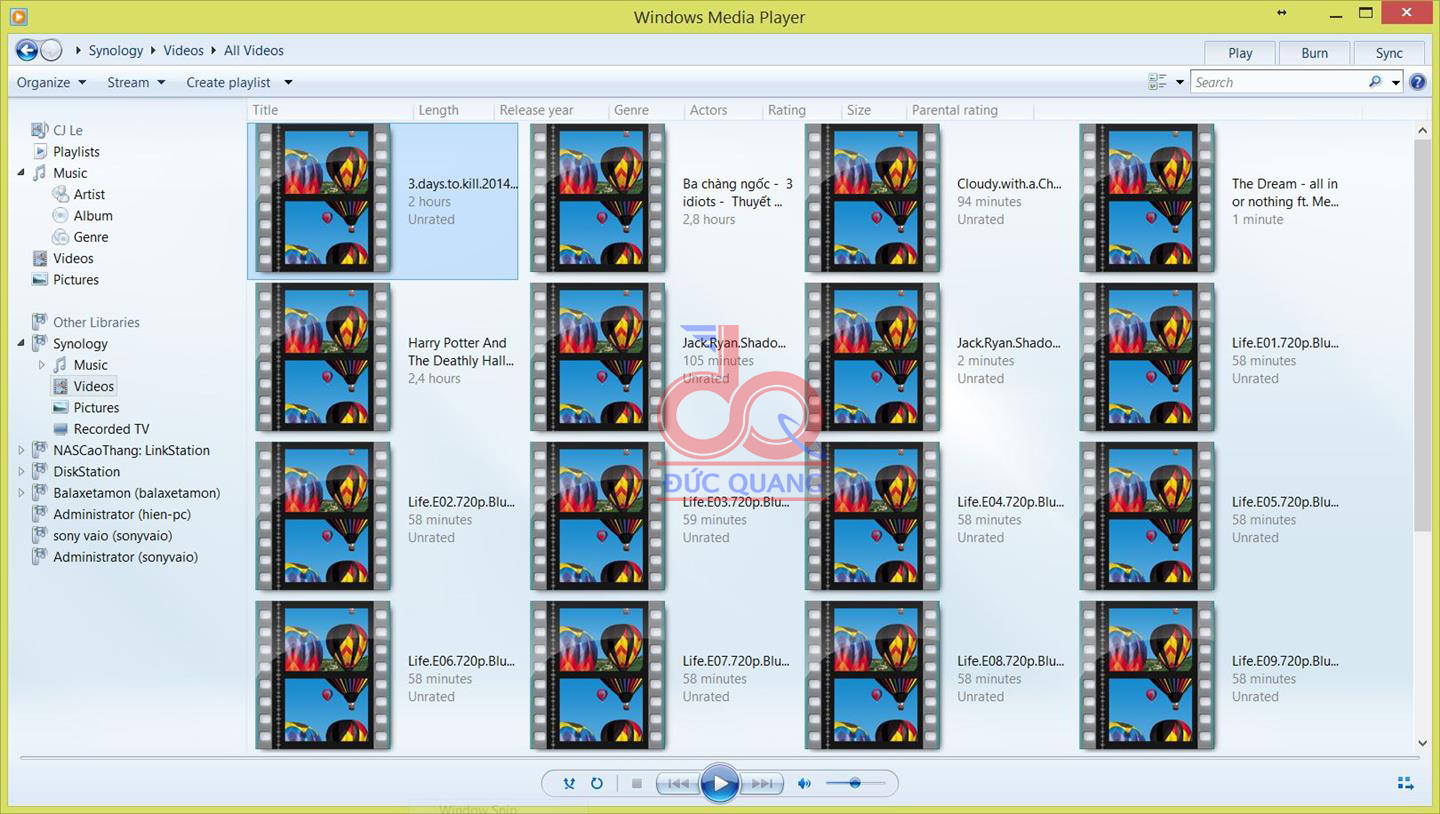Expand NASCaoThang: LinkStation node
The width and height of the screenshot is (1440, 814).
[x=21, y=450]
